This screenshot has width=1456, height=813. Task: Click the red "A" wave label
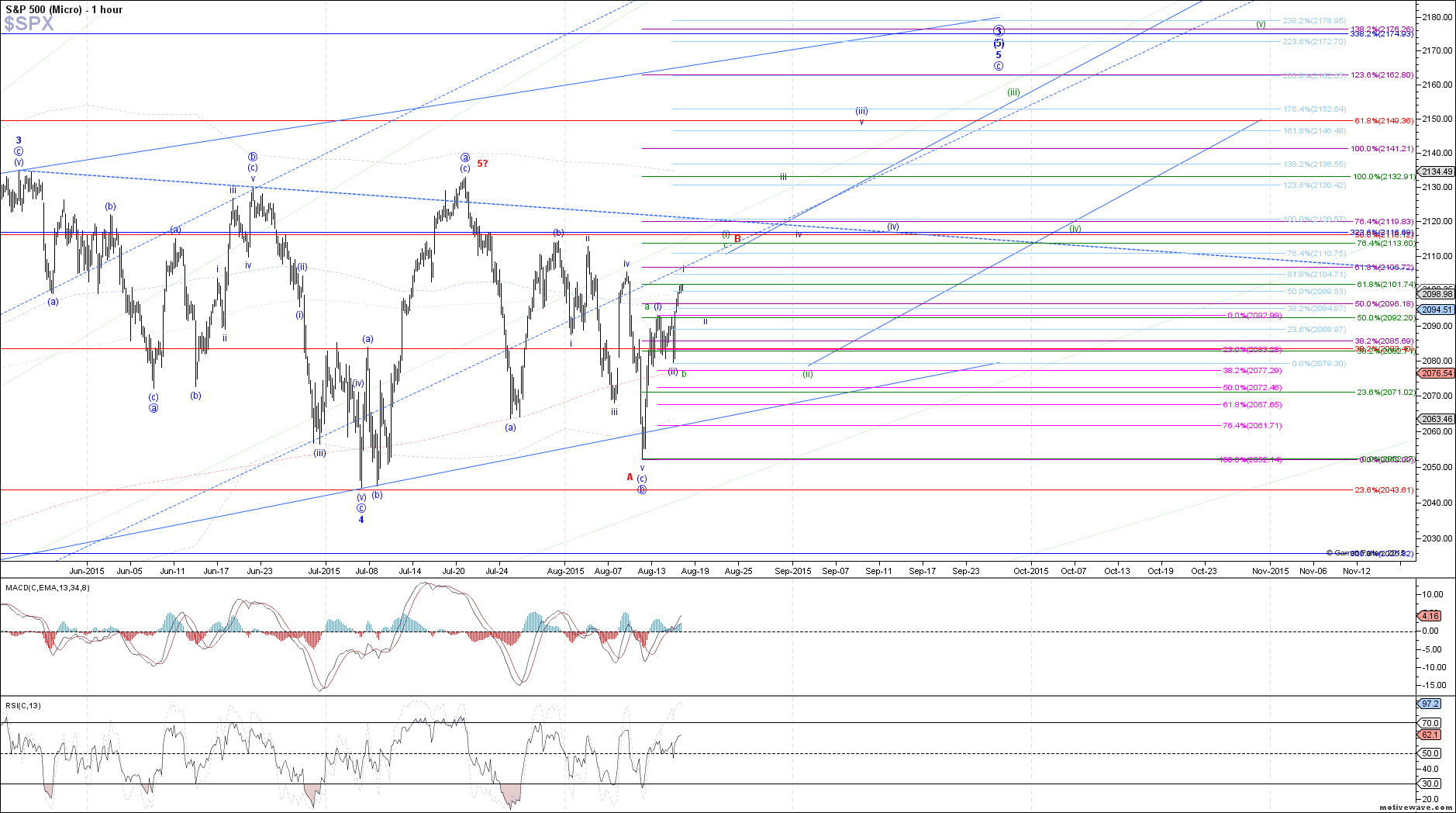point(630,477)
